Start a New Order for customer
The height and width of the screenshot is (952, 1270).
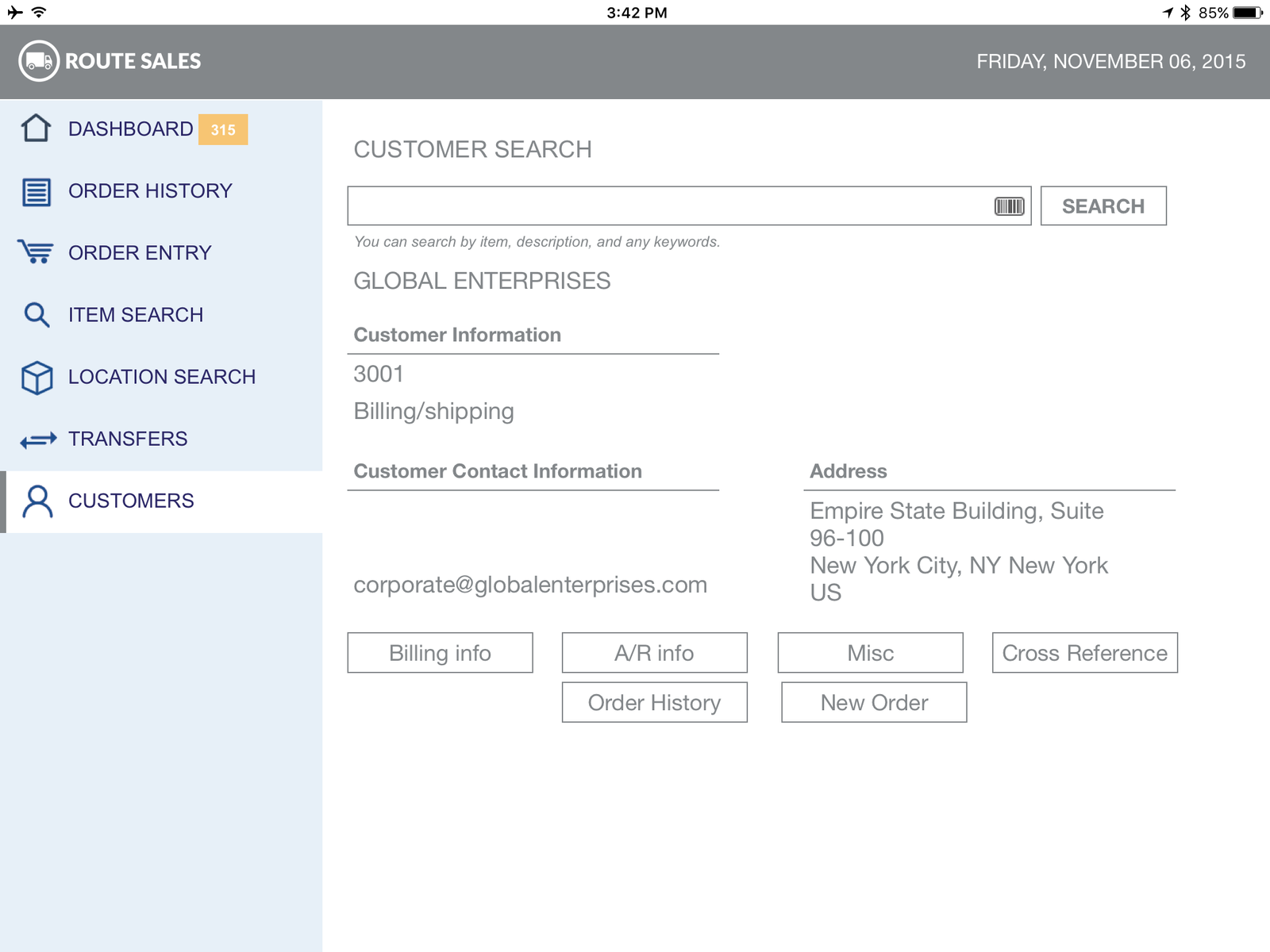pos(874,702)
